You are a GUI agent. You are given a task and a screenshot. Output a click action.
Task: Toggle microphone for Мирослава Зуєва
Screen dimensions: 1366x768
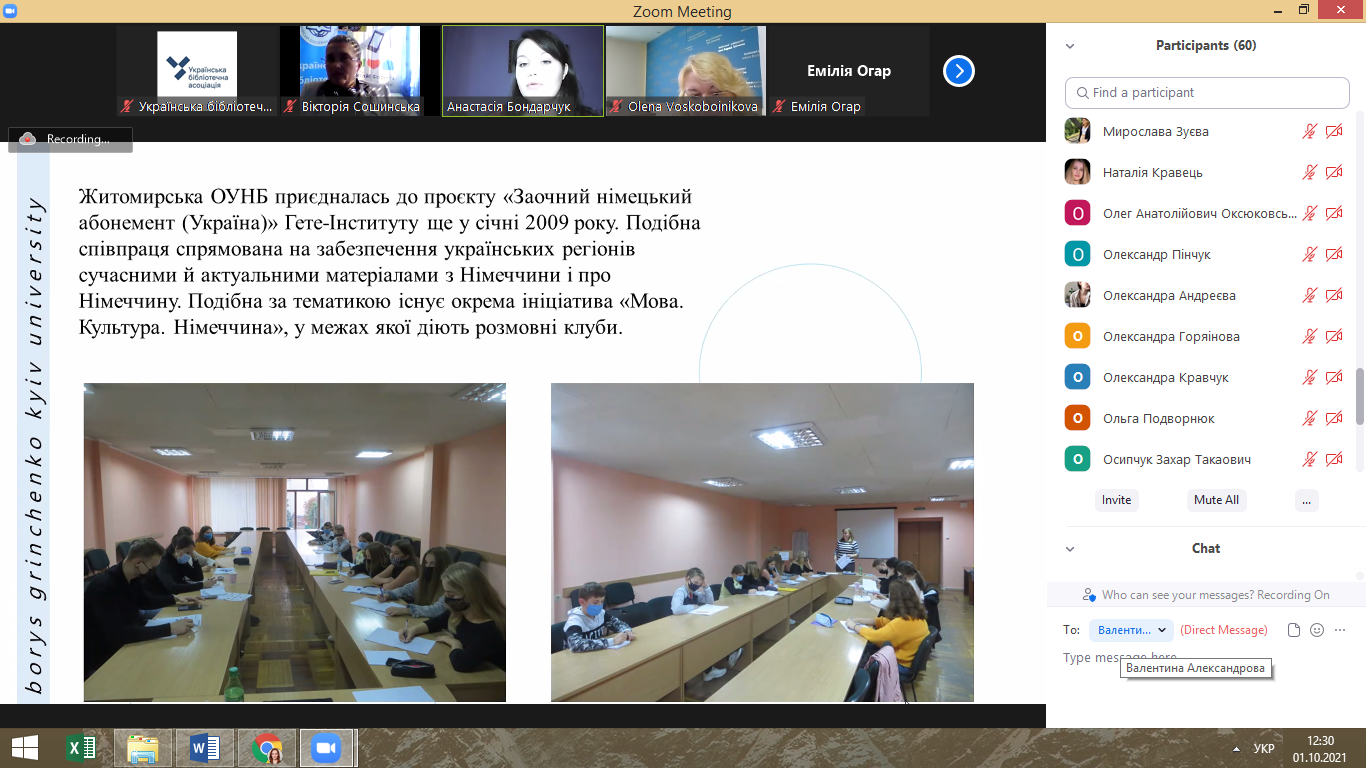point(1309,132)
